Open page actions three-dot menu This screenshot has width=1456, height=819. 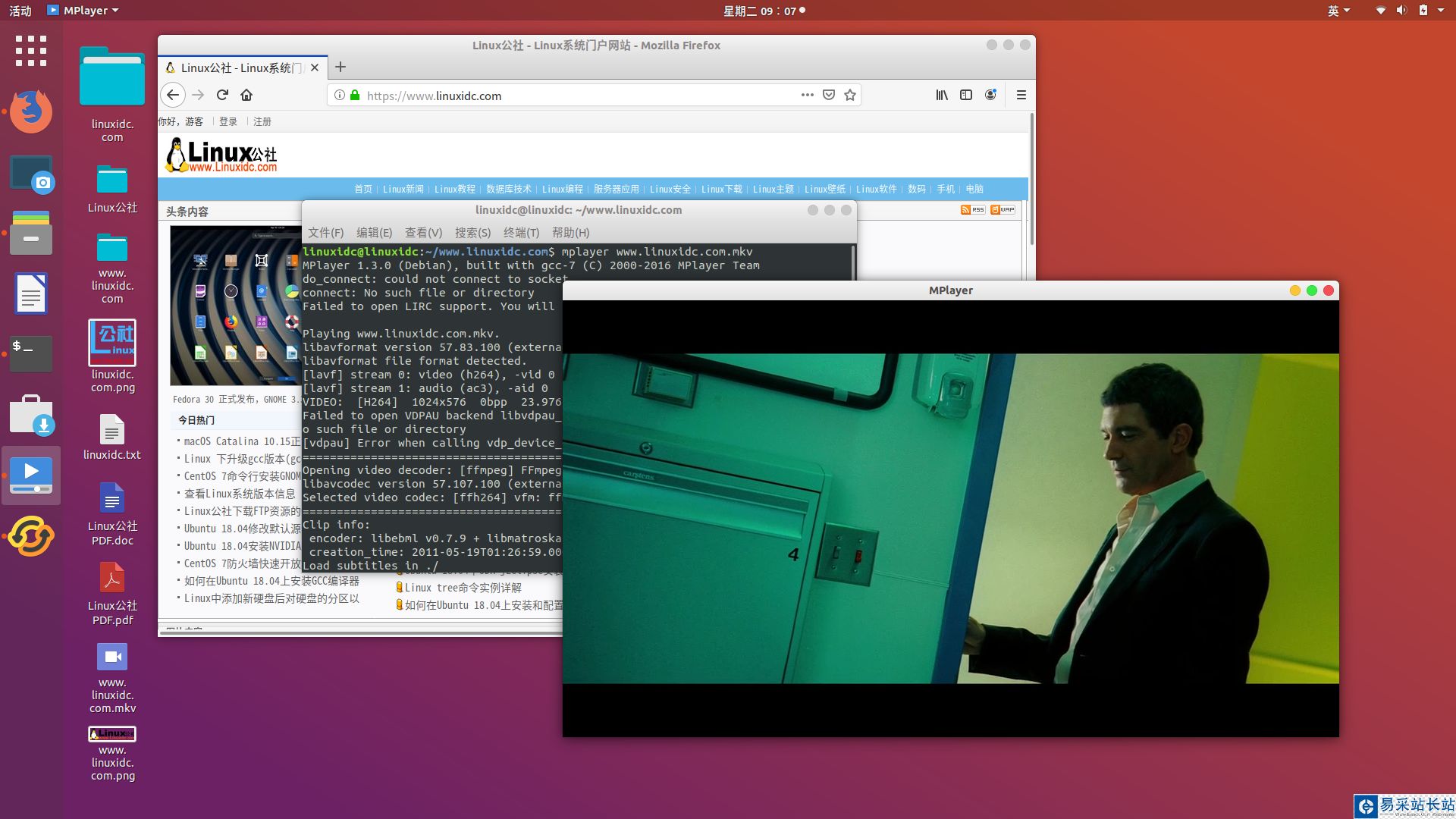pyautogui.click(x=807, y=95)
